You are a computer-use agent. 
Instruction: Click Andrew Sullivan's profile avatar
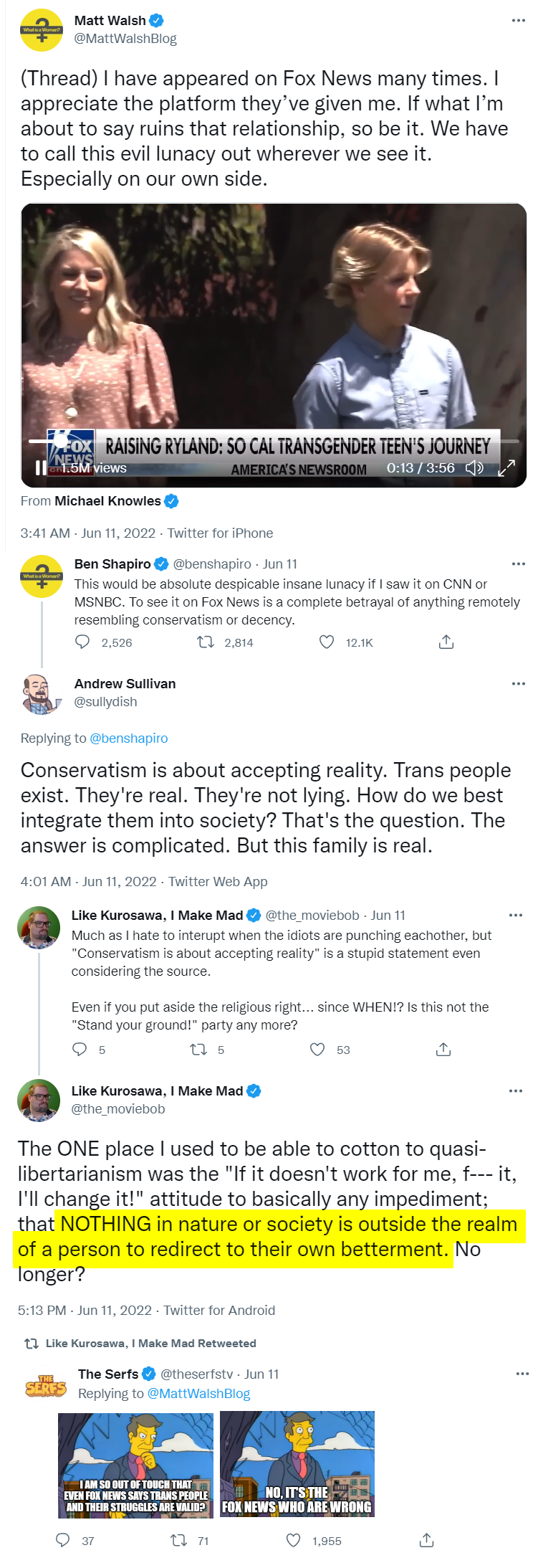tap(42, 693)
